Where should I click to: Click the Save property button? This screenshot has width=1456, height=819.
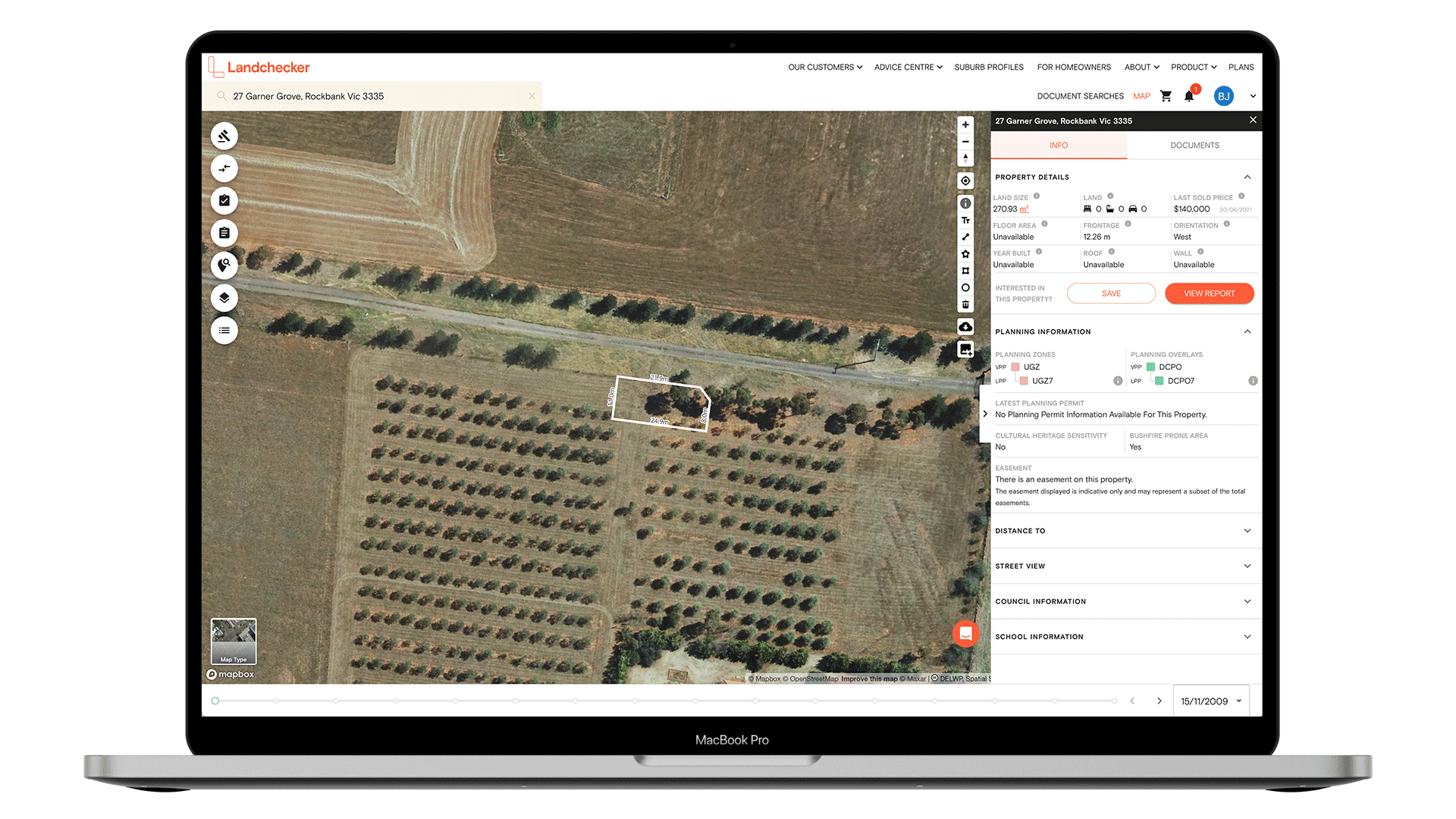coord(1111,293)
